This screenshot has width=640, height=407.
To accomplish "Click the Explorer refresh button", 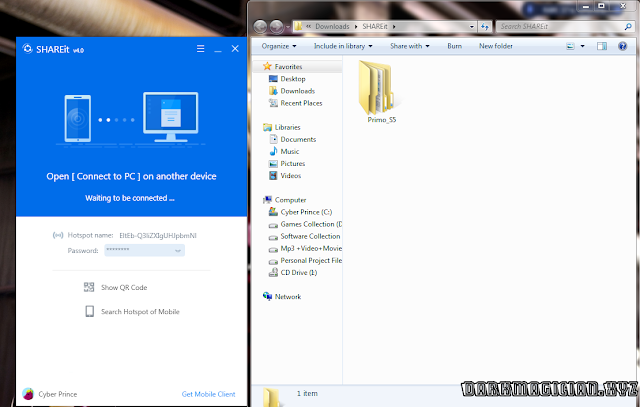I will click(484, 27).
